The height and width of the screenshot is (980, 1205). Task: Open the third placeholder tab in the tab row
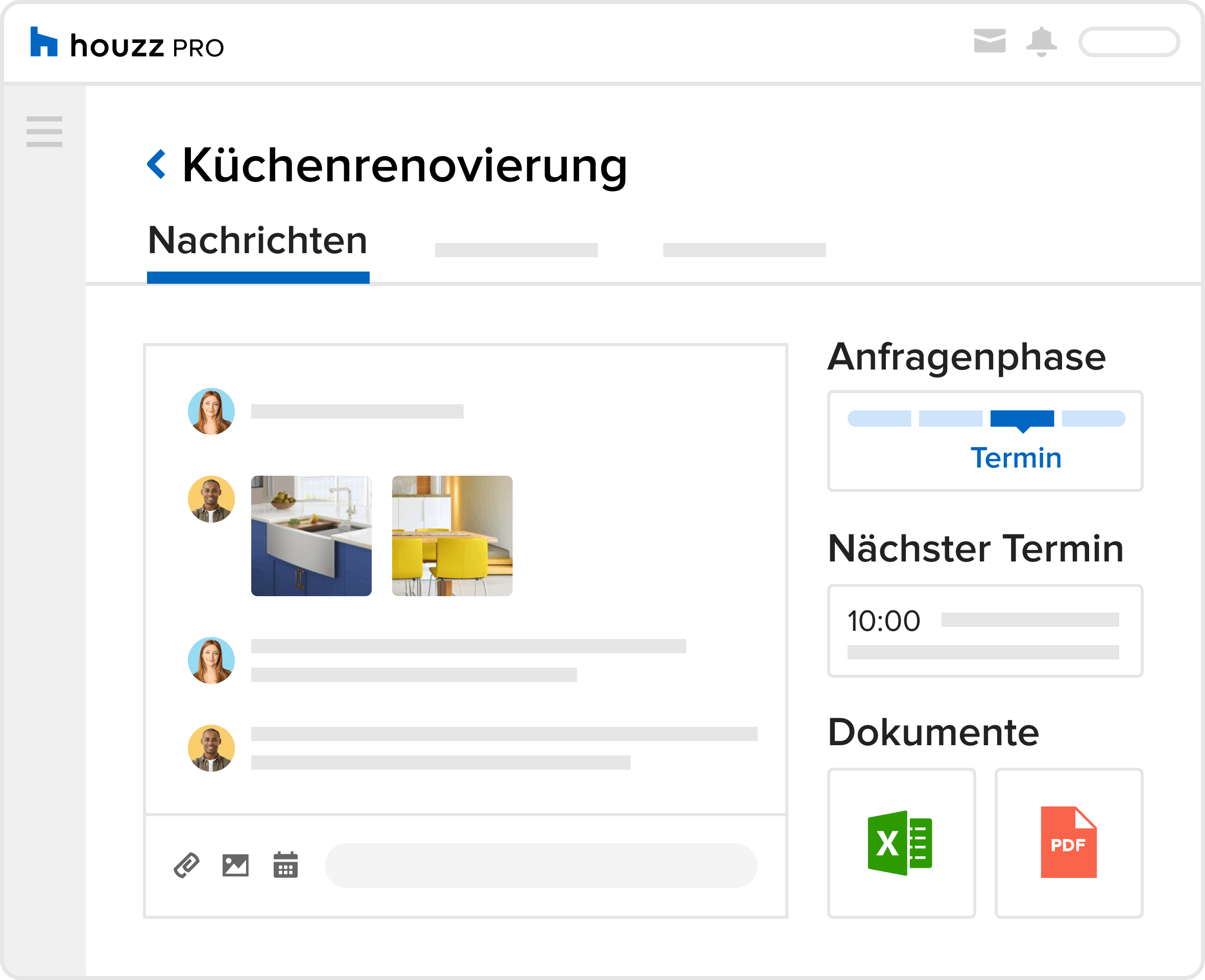(x=744, y=250)
